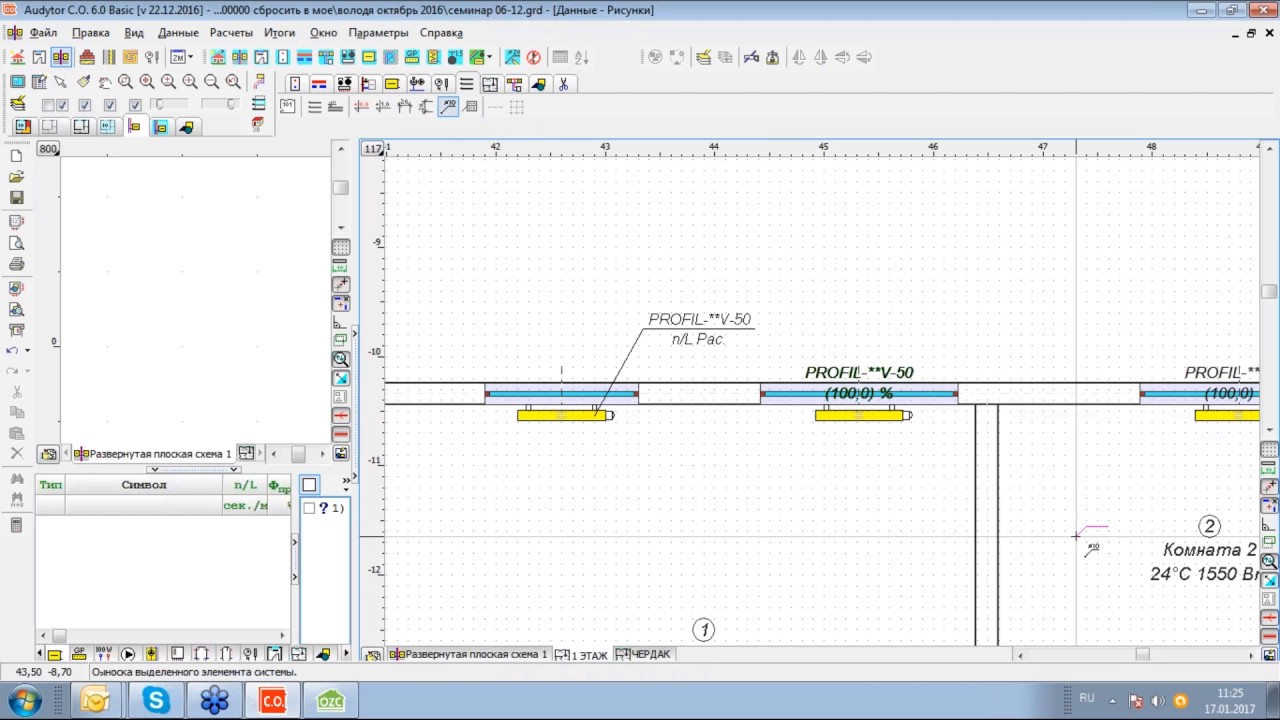The width and height of the screenshot is (1280, 720).
Task: Open Skype from the taskbar
Action: click(x=155, y=700)
